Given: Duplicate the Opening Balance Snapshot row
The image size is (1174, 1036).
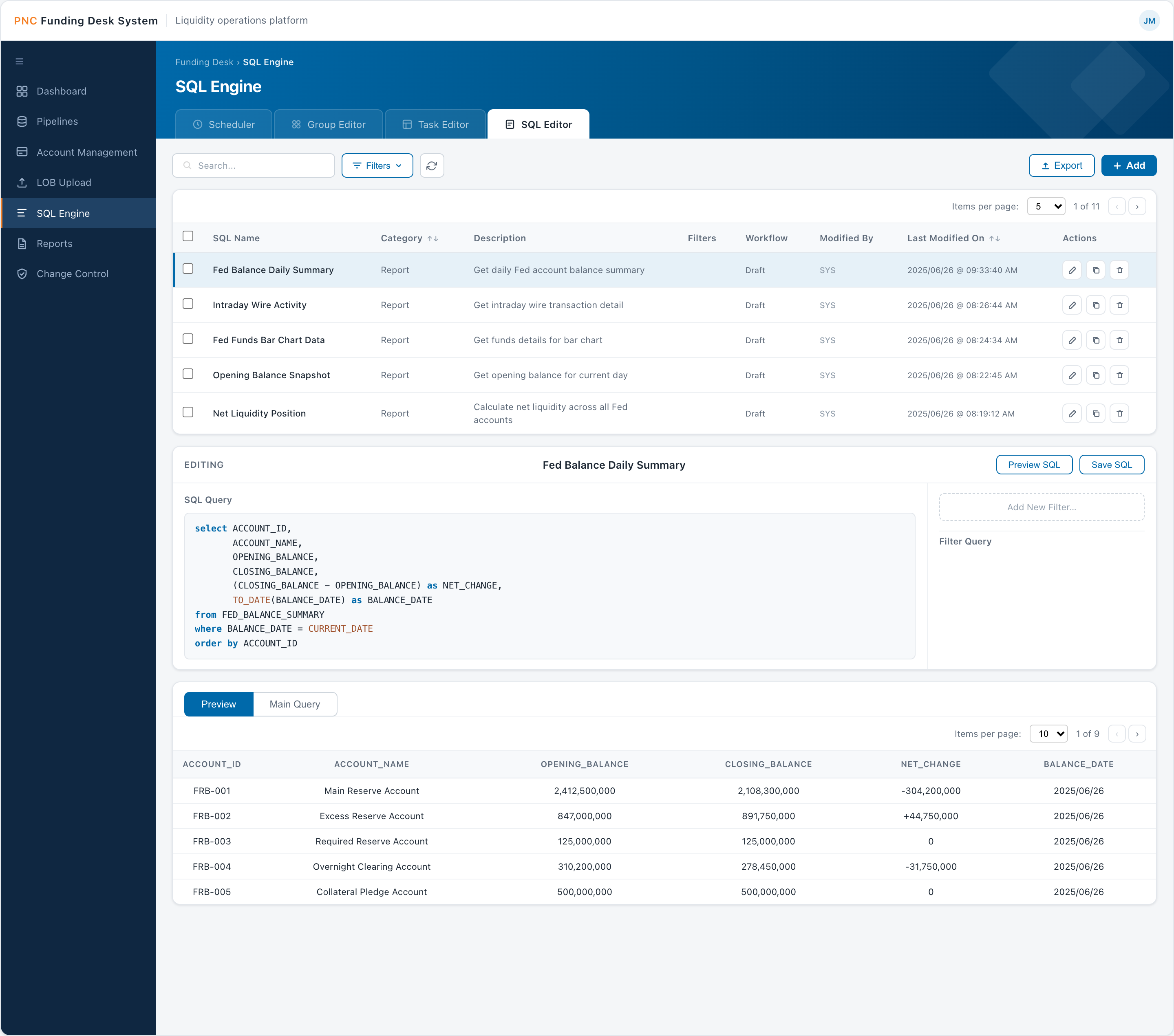Looking at the screenshot, I should 1095,375.
